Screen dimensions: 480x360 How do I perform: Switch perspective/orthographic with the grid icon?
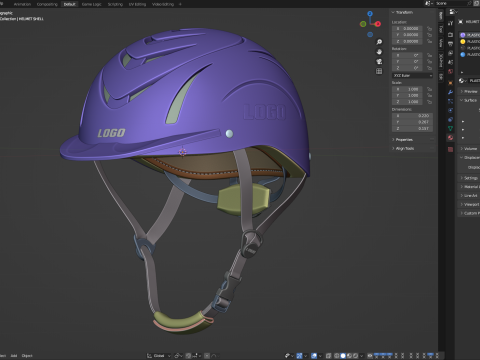[379, 71]
